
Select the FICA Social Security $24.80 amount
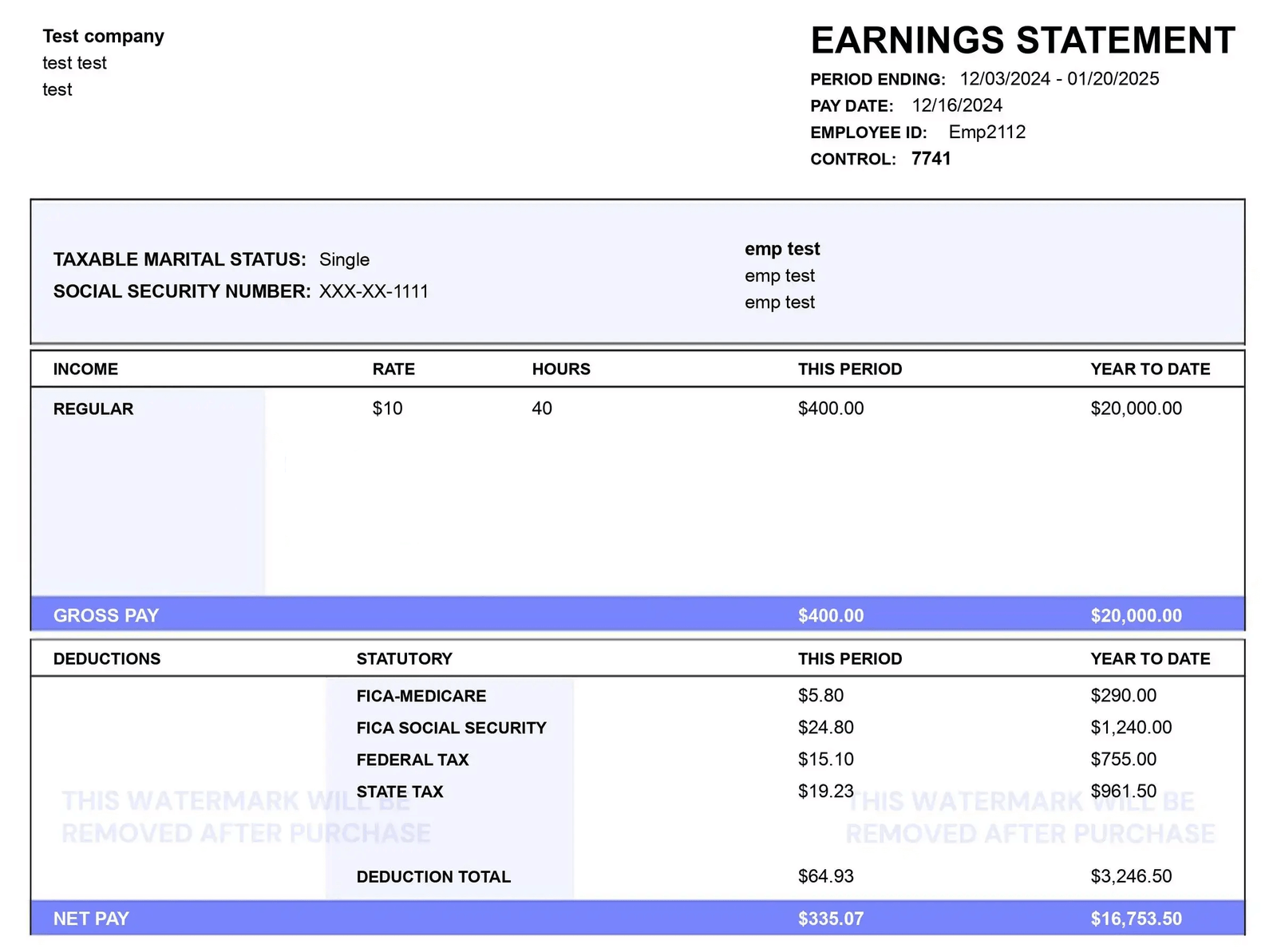825,728
